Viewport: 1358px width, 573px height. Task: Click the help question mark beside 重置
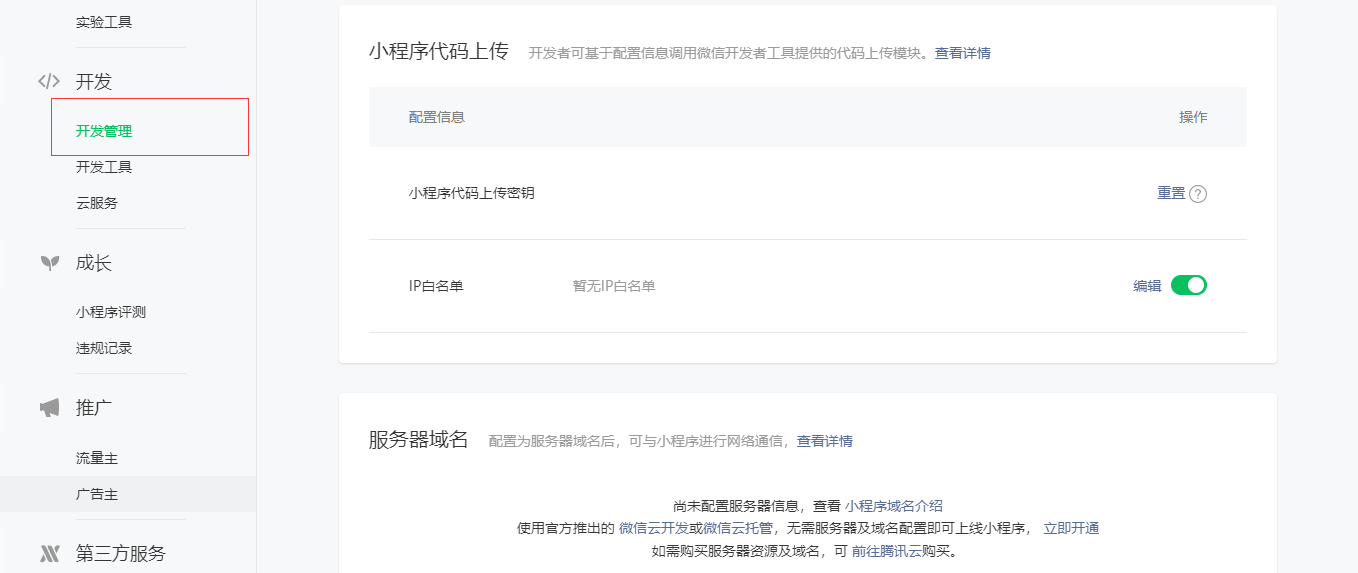pyautogui.click(x=1198, y=194)
